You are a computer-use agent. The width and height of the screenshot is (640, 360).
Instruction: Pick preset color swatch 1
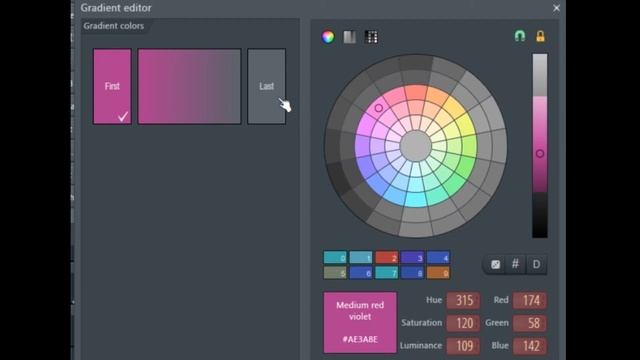coord(361,258)
